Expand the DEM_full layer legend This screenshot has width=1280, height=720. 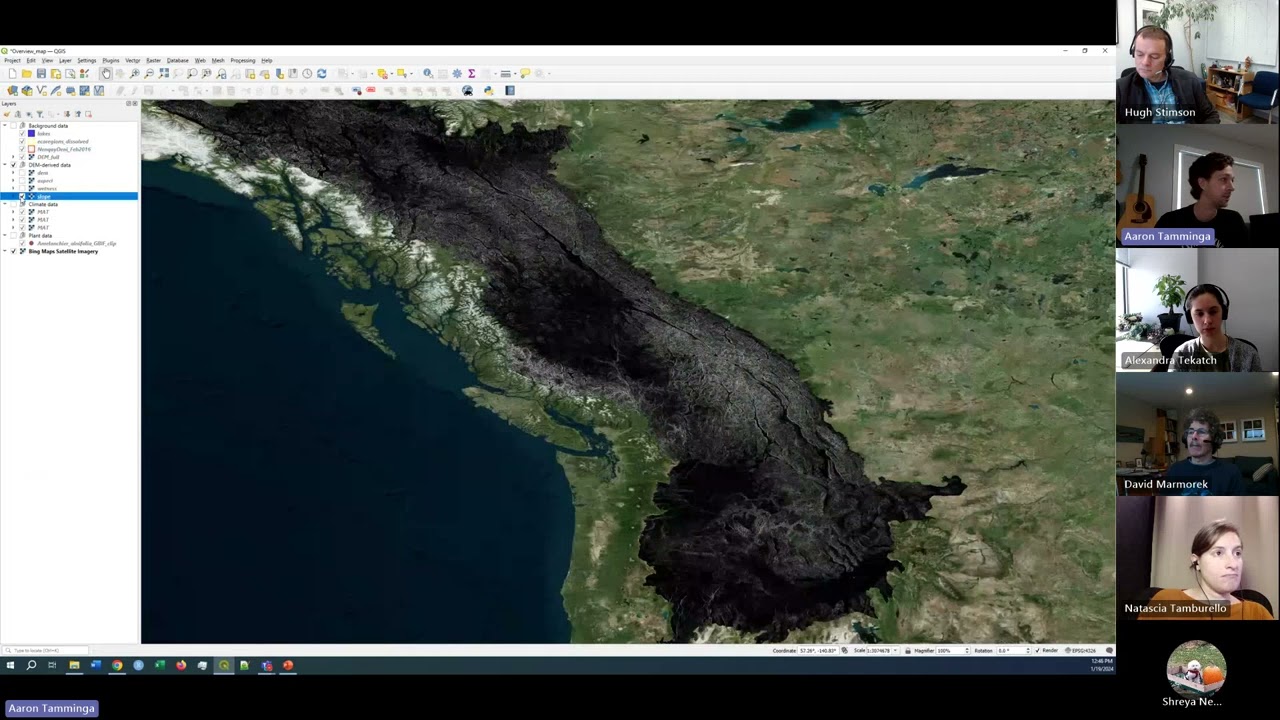[13, 157]
